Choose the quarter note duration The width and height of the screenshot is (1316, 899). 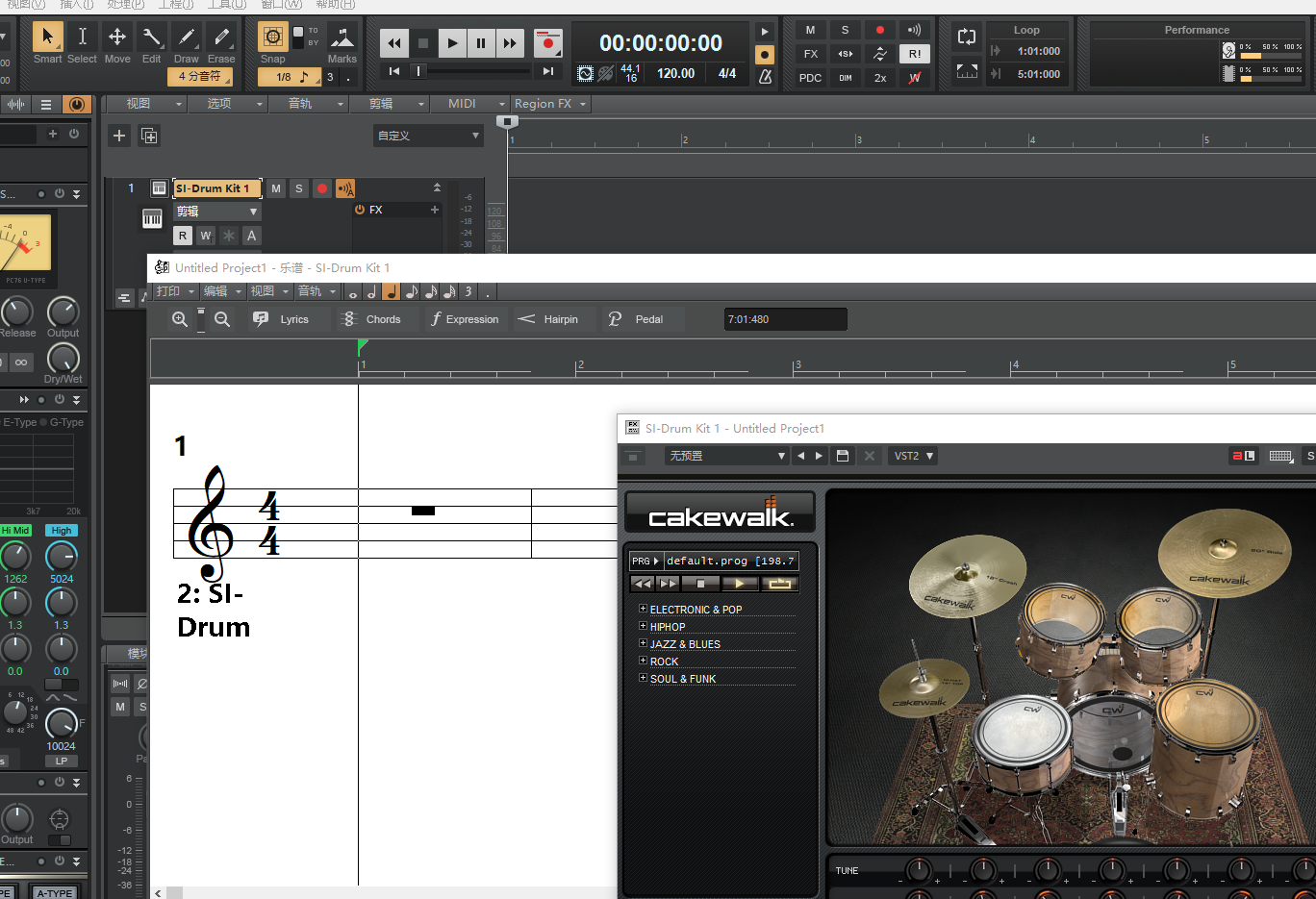392,292
